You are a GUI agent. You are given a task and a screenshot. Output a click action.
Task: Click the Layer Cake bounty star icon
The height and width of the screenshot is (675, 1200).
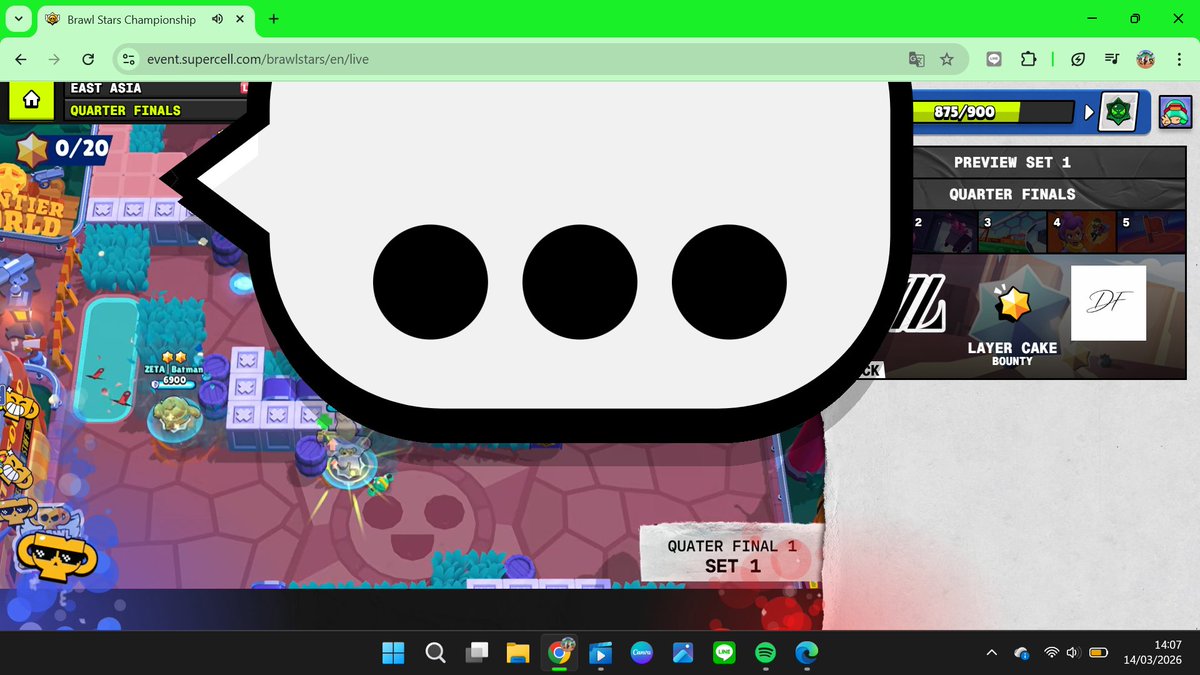[x=1012, y=302]
